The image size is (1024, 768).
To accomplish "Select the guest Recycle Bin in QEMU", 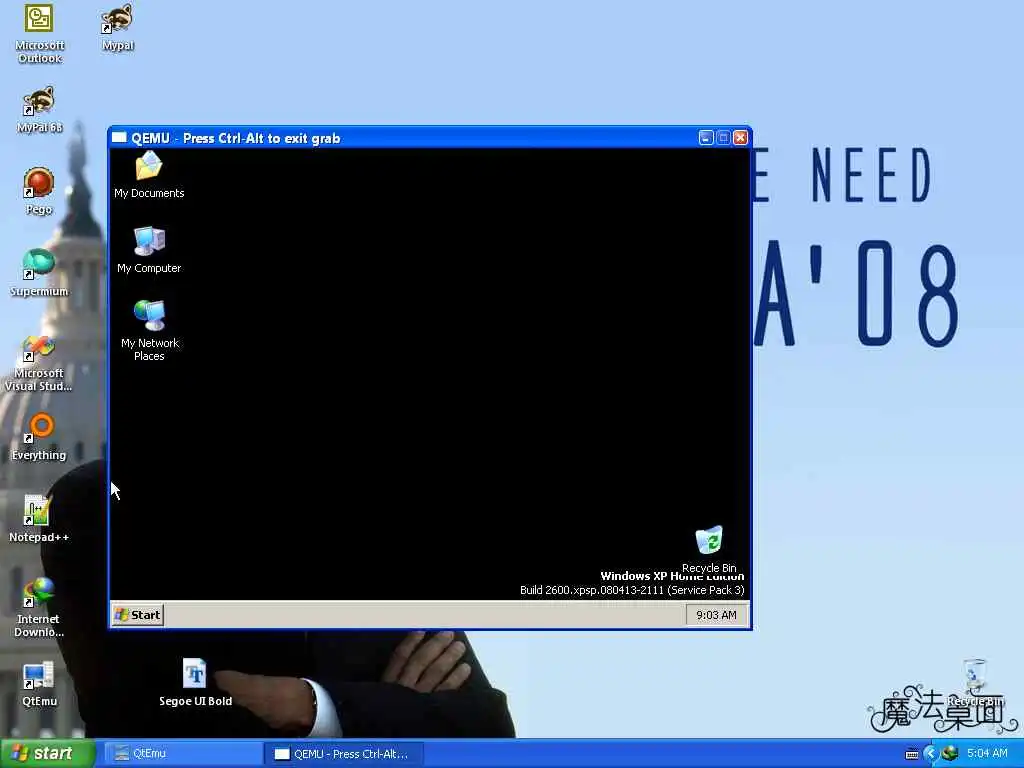I will [x=709, y=549].
